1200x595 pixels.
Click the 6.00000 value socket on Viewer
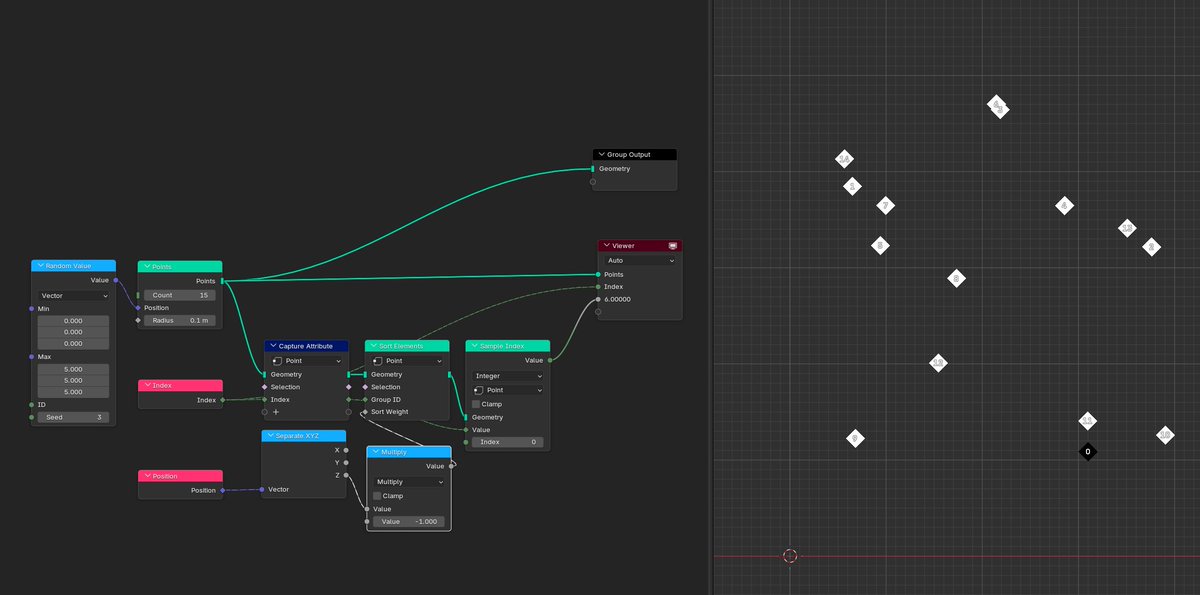598,299
